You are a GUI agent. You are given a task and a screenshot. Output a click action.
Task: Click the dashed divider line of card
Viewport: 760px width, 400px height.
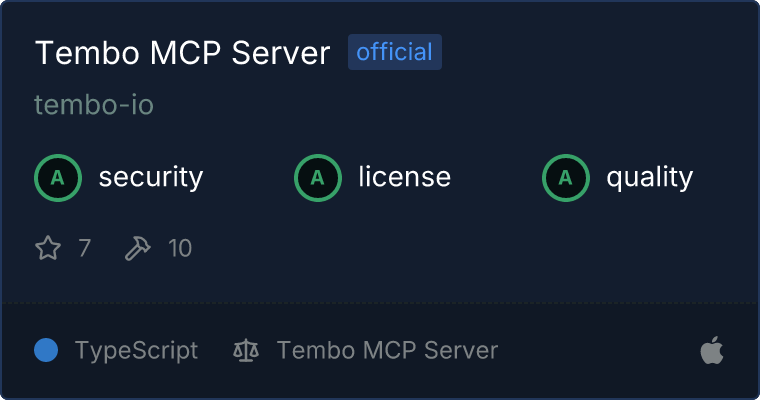(380, 303)
